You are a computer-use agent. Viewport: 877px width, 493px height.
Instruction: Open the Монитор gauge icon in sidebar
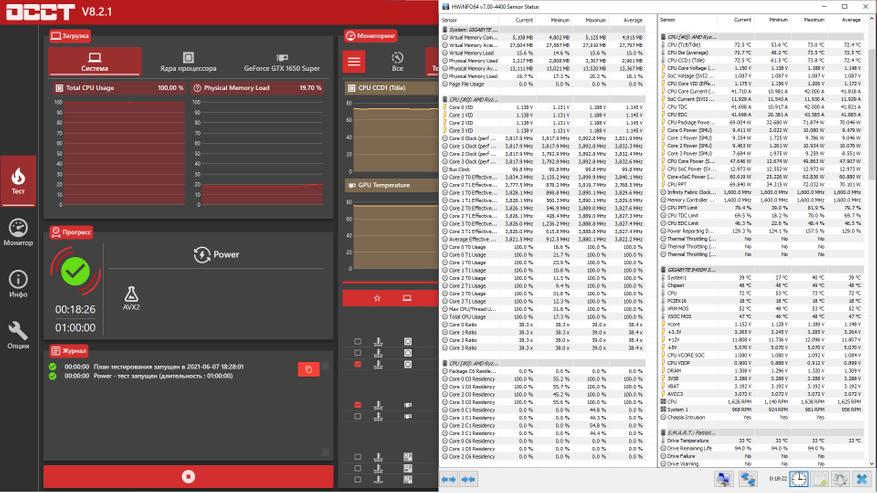17,232
